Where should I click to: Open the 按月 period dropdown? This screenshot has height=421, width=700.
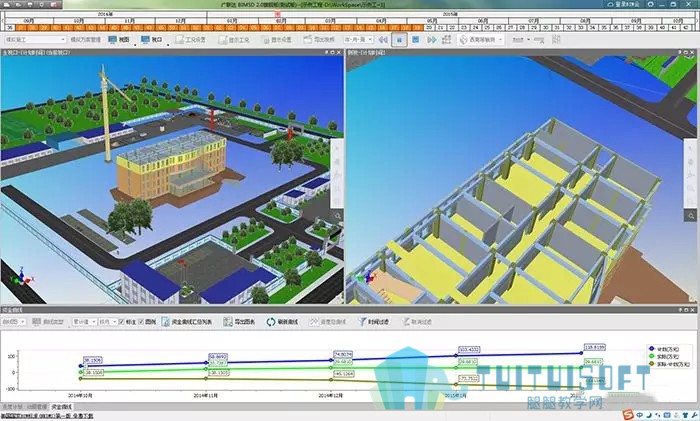(x=108, y=321)
